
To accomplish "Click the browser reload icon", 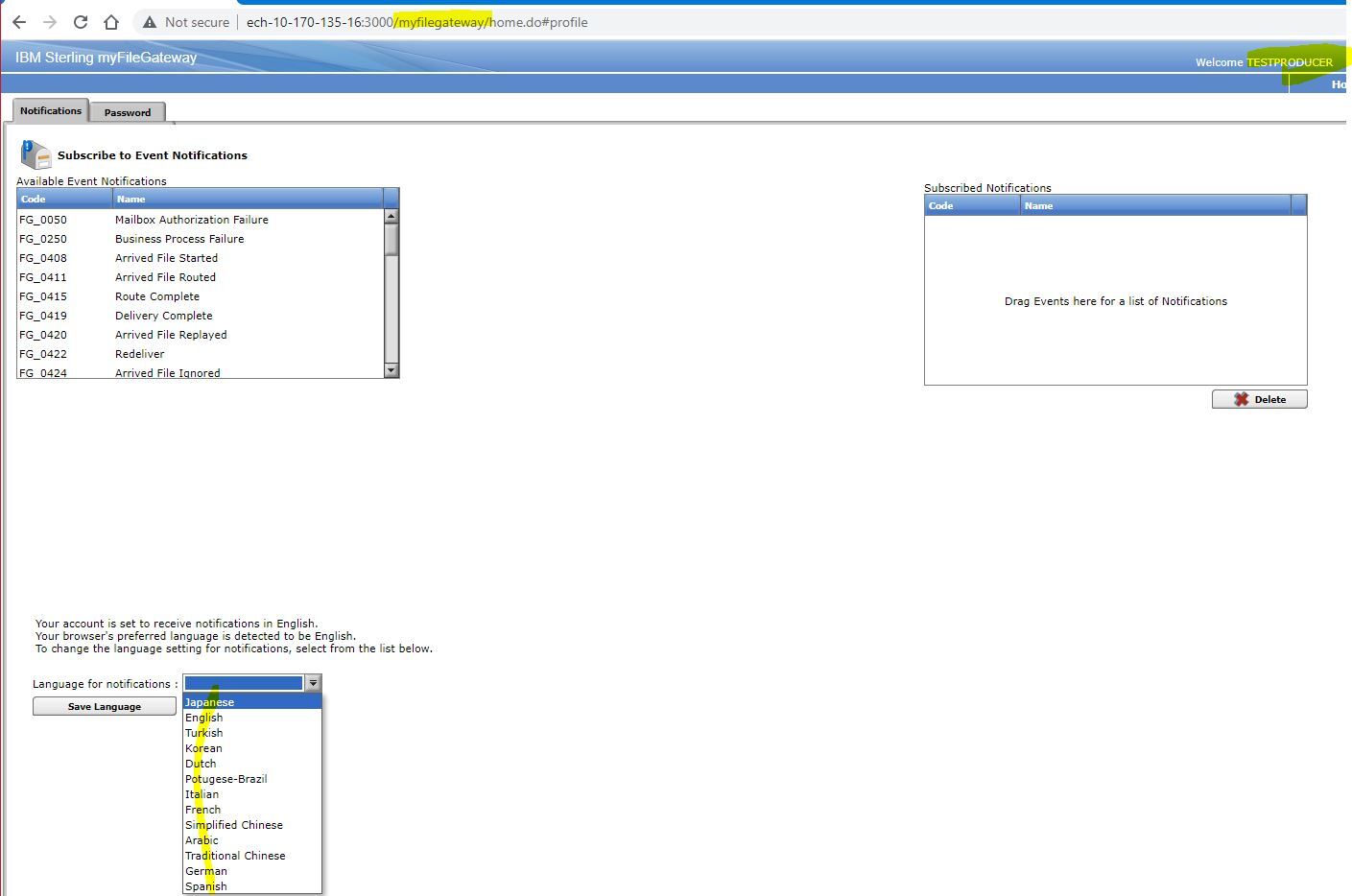I will point(81,22).
